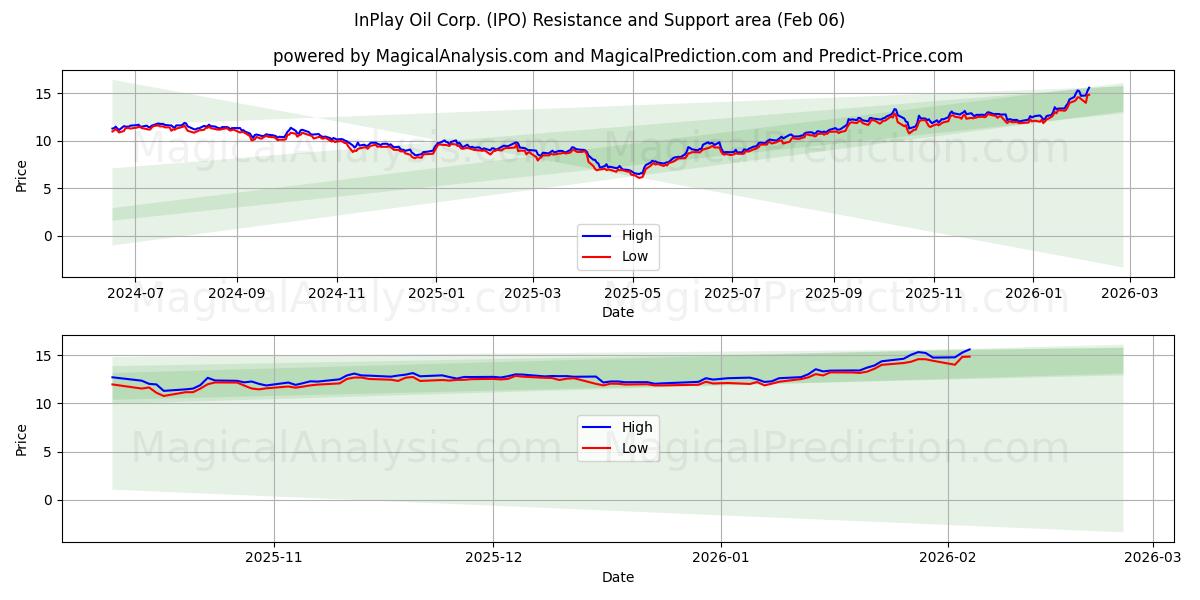Click the chart title 'InPlay Oil Corp. (IPO) Resistance and Support area (Feb 06)'
Screen dimensions: 1200x600
pyautogui.click(x=599, y=20)
